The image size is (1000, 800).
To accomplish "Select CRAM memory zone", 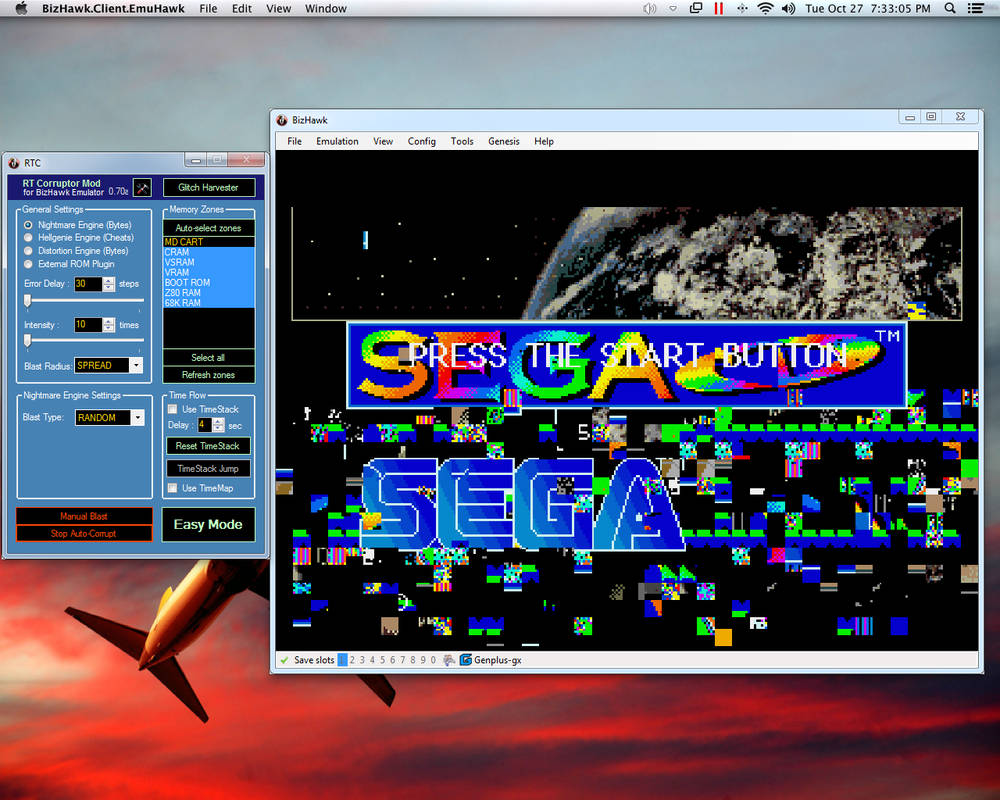I will tap(209, 252).
